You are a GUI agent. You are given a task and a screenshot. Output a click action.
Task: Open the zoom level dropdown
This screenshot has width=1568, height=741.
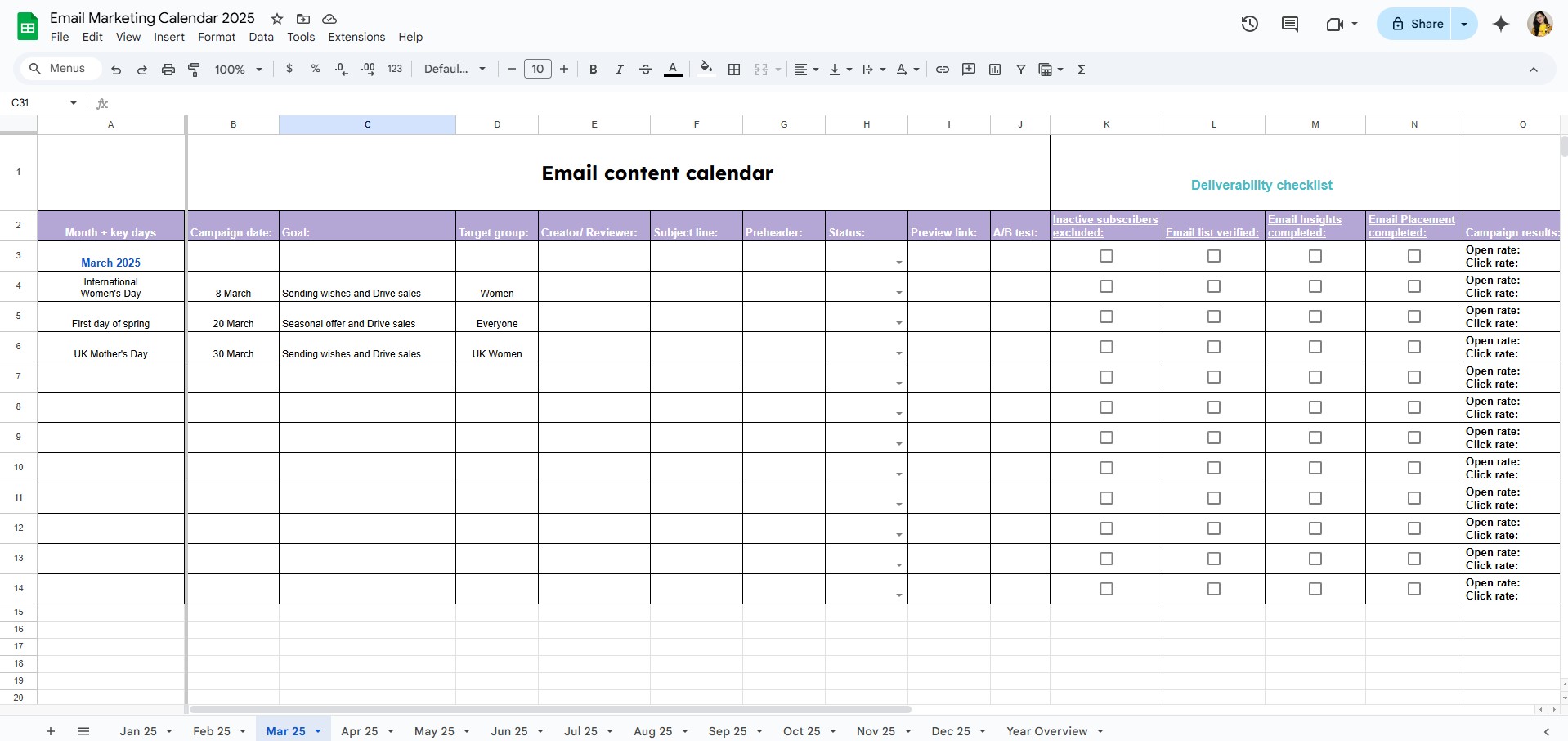click(237, 70)
